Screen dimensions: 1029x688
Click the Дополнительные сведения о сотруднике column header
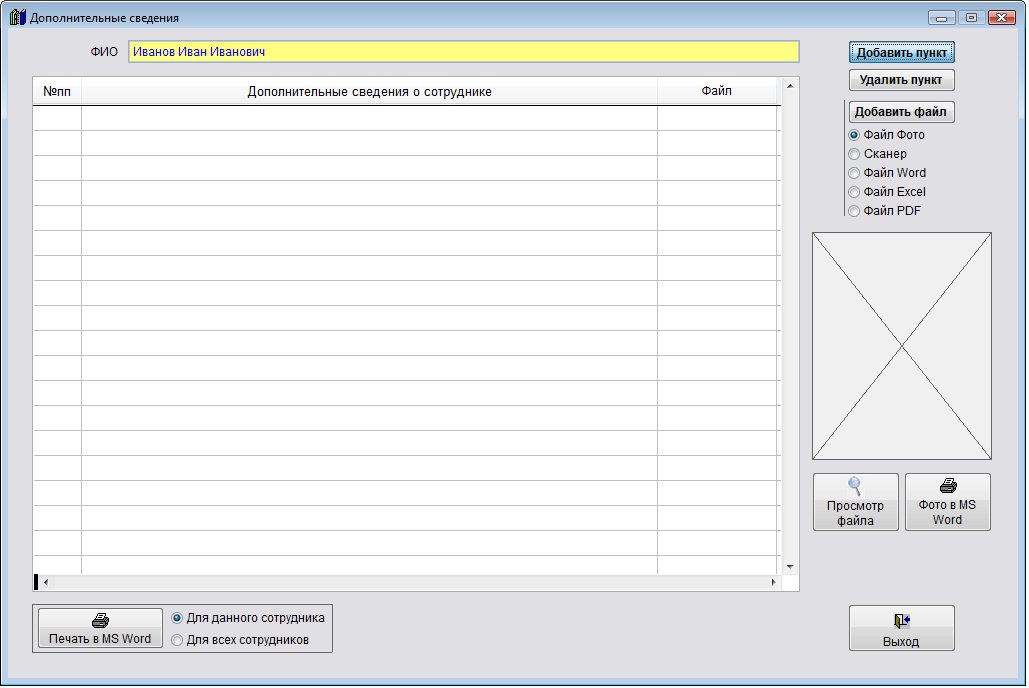[369, 92]
